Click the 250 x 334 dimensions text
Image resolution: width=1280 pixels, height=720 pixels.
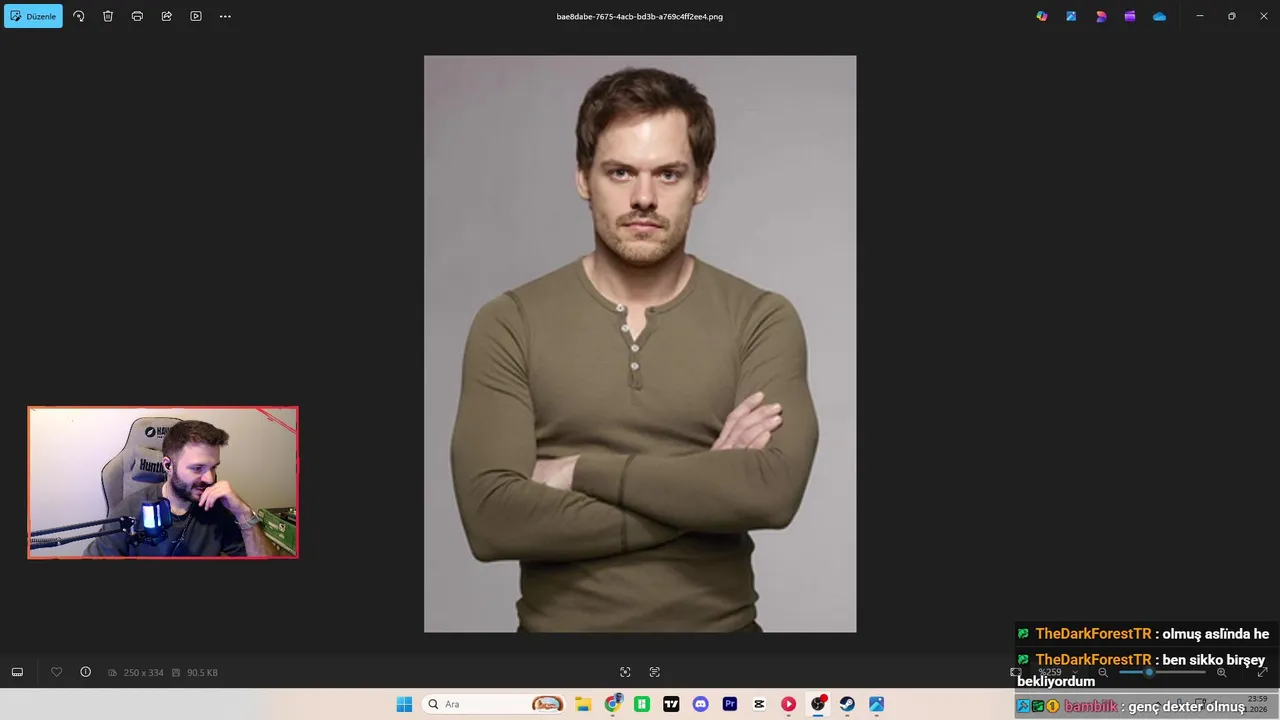click(x=143, y=673)
